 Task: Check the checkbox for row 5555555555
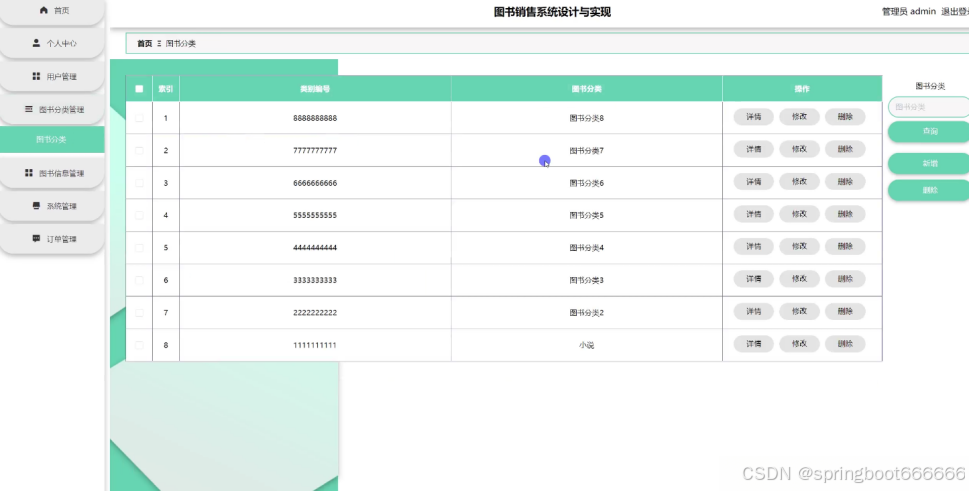tap(139, 215)
